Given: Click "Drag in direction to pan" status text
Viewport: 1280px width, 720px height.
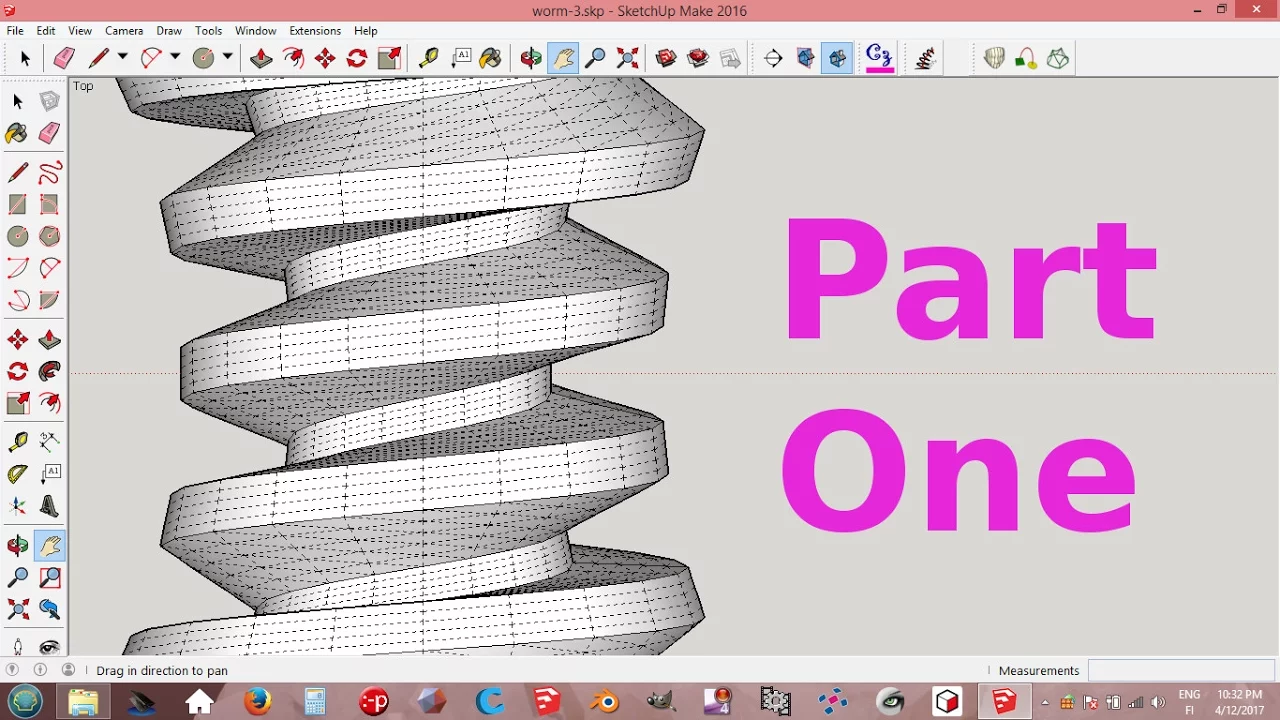Looking at the screenshot, I should click(x=162, y=671).
